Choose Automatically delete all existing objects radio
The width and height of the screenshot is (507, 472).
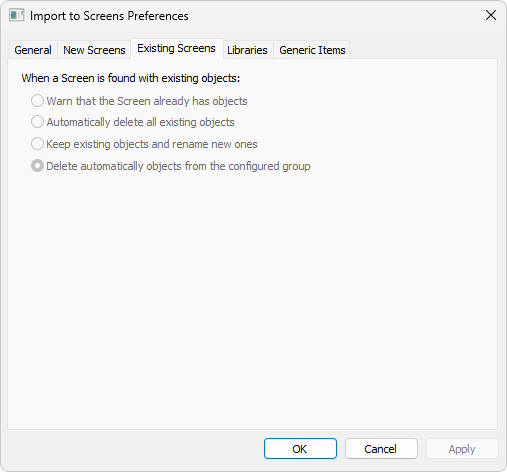[x=37, y=122]
